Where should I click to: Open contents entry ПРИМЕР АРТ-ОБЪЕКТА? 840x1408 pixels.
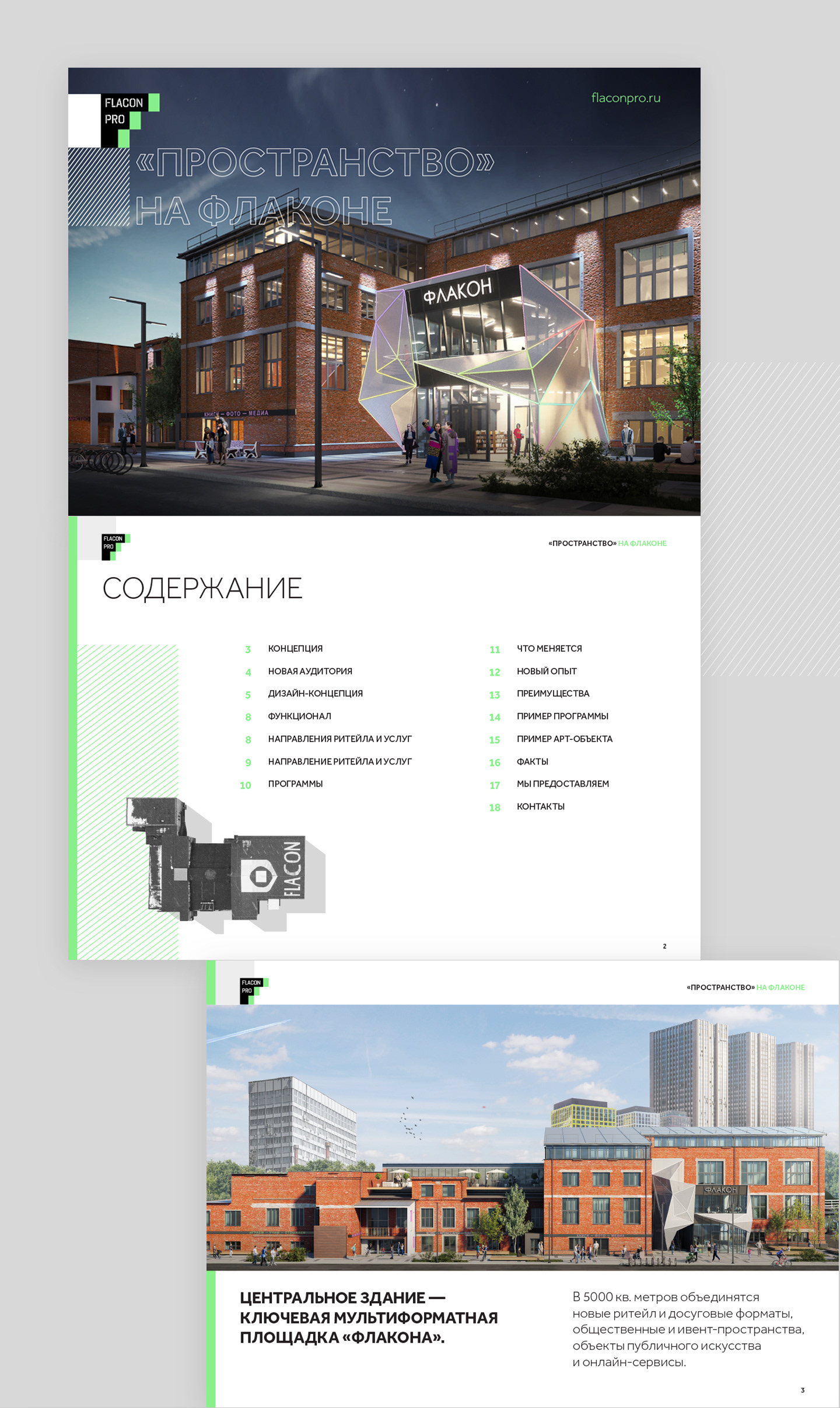click(x=565, y=739)
